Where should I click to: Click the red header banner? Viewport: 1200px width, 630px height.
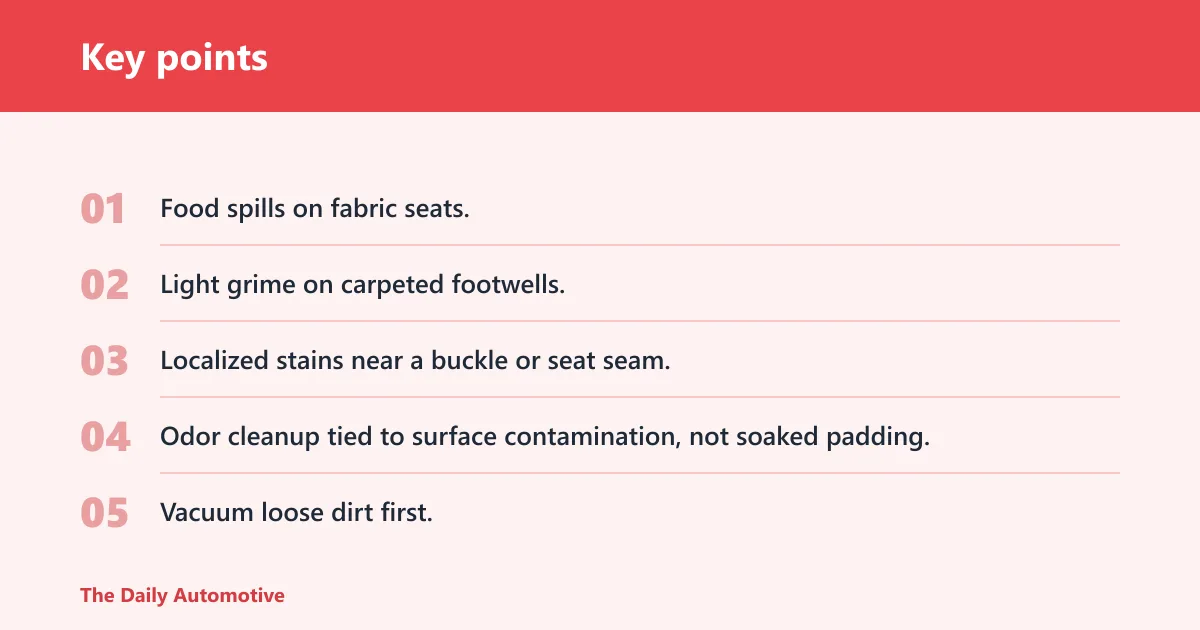(x=600, y=56)
